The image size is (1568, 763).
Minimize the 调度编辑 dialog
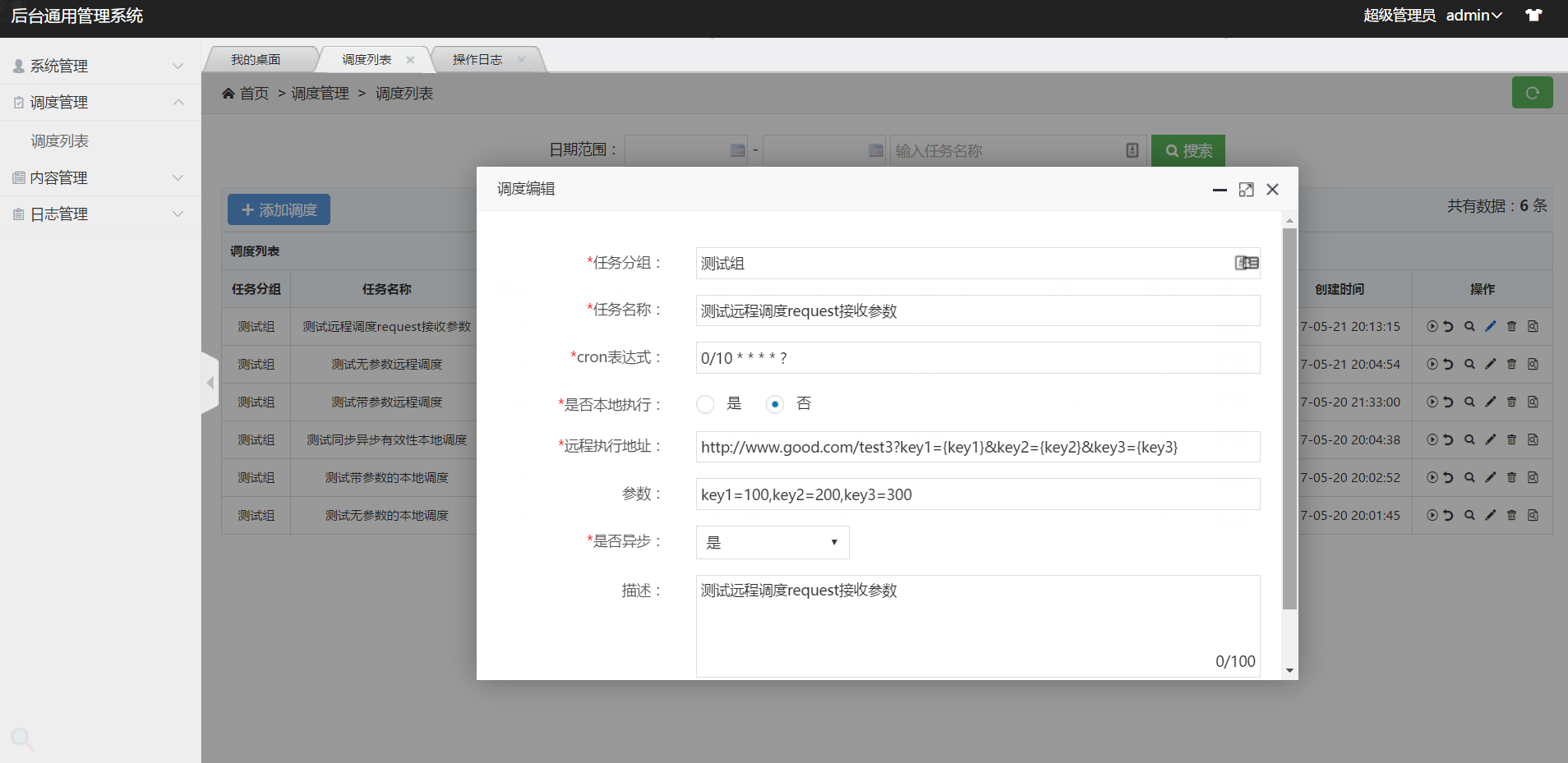[1220, 190]
